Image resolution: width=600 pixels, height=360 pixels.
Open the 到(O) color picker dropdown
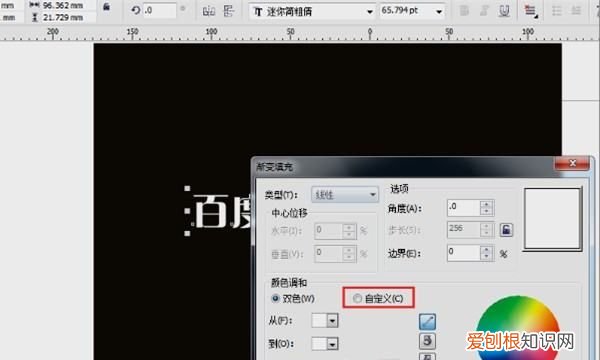pos(332,344)
